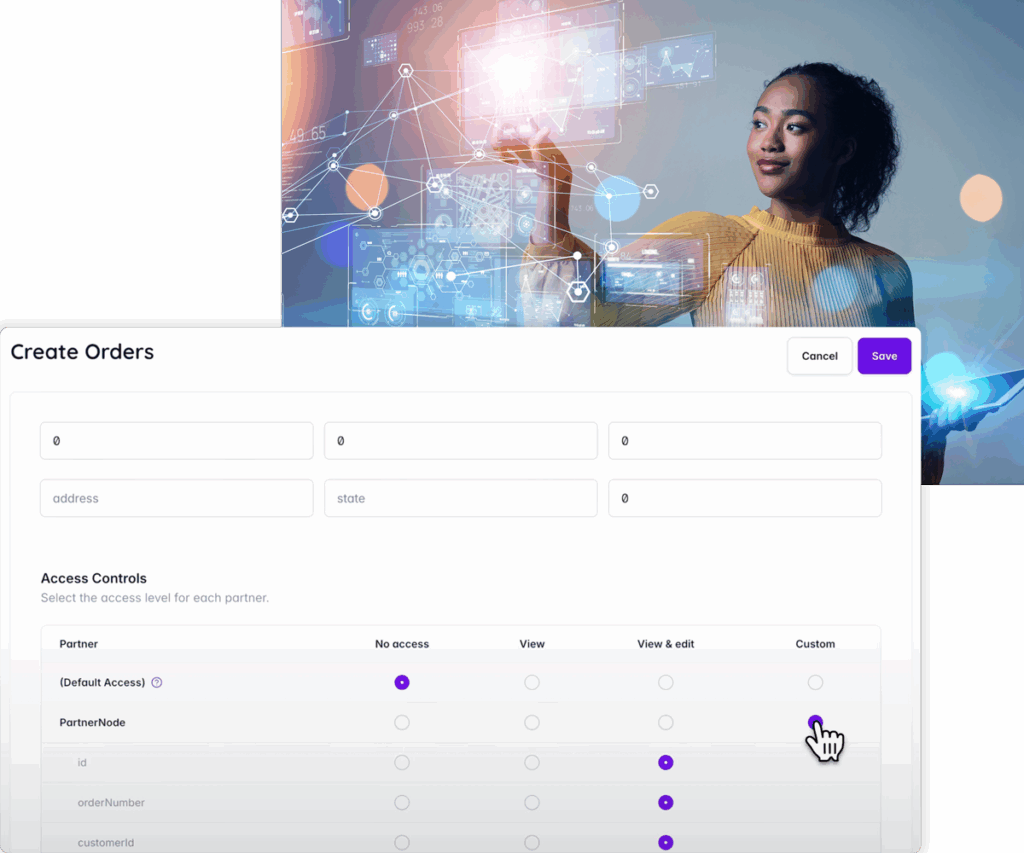1024x853 pixels.
Task: Set customerId to View only
Action: click(532, 843)
